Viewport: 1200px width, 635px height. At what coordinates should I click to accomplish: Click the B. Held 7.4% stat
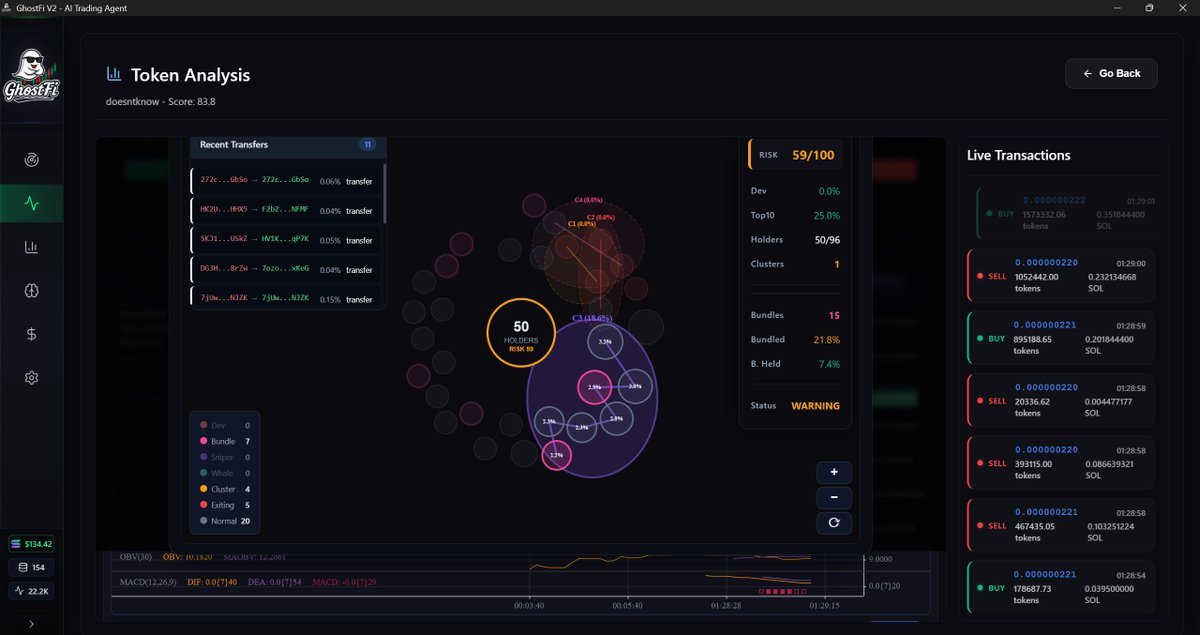pos(795,364)
